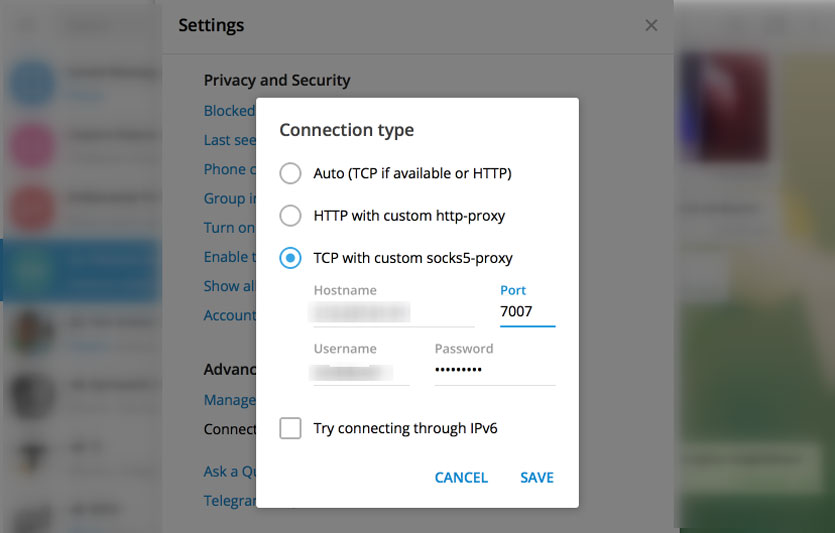Screen dimensions: 835x533
Task: Select TCP with custom socks5-proxy radio button
Action: tap(290, 258)
